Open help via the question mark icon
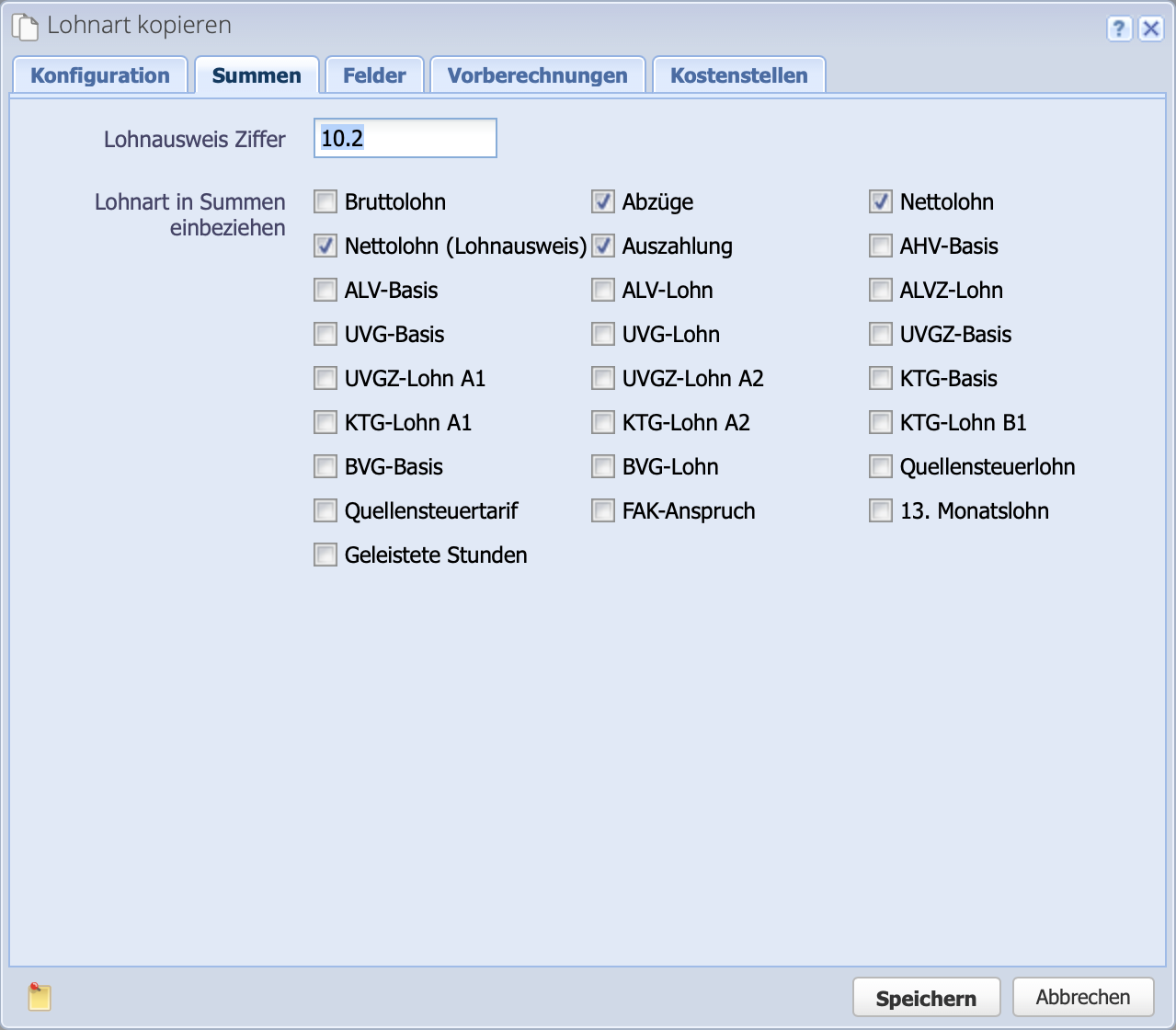This screenshot has height=1030, width=1176. point(1118,29)
